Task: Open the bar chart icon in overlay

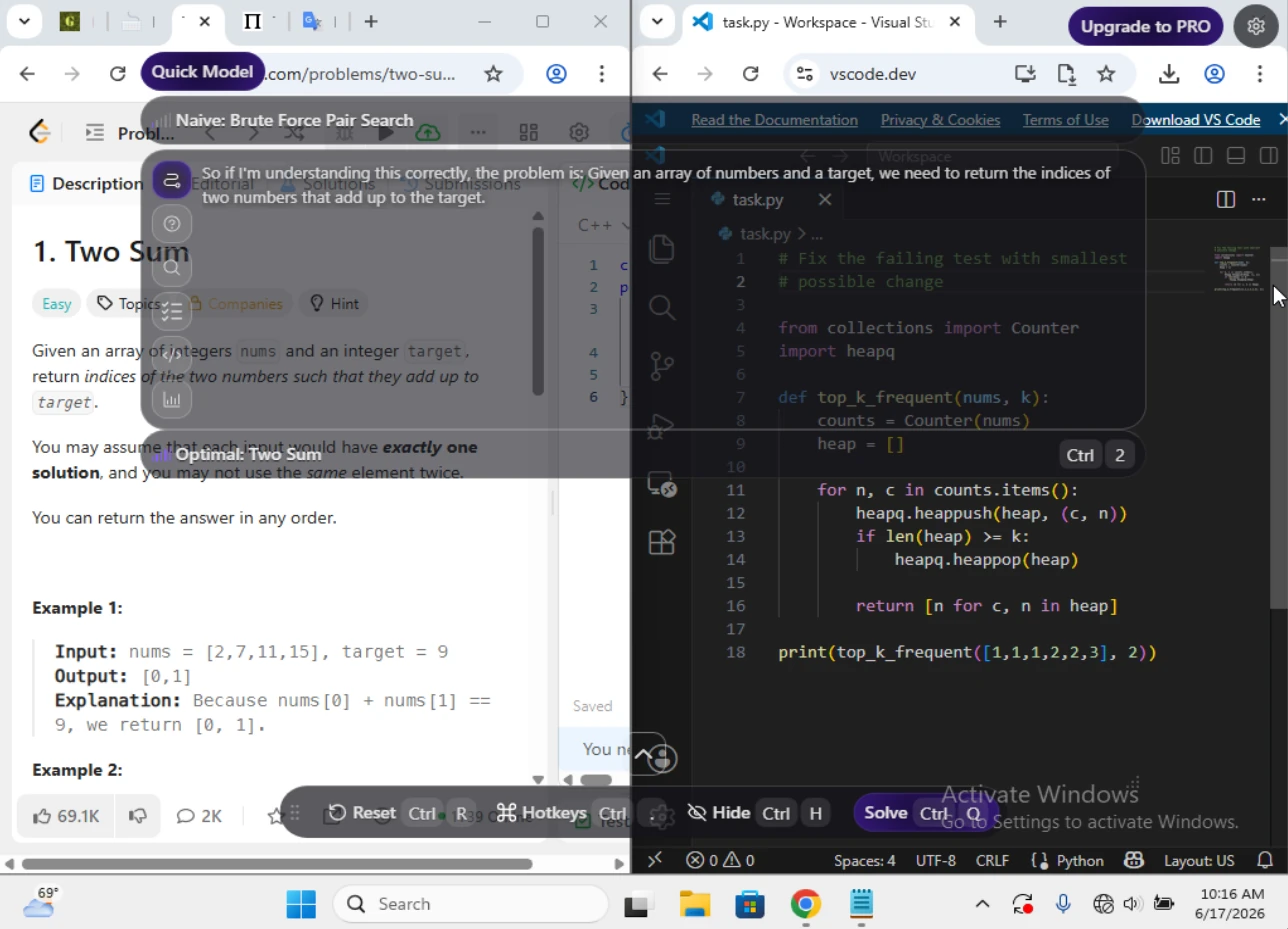Action: point(172,400)
